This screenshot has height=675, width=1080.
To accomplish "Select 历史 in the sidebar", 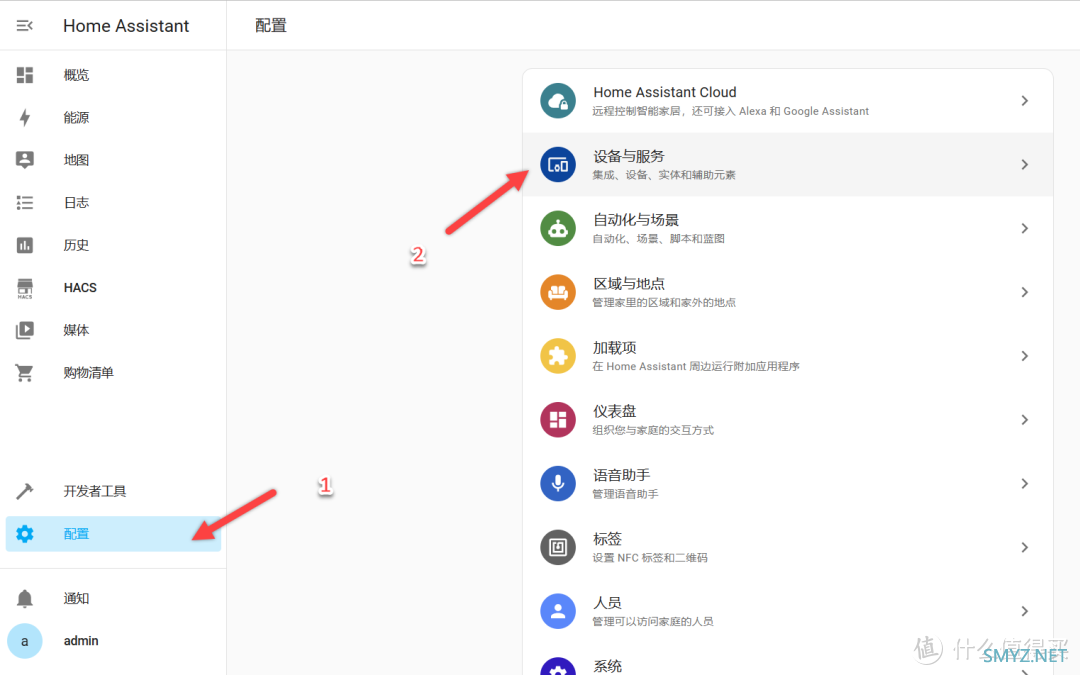I will [76, 245].
